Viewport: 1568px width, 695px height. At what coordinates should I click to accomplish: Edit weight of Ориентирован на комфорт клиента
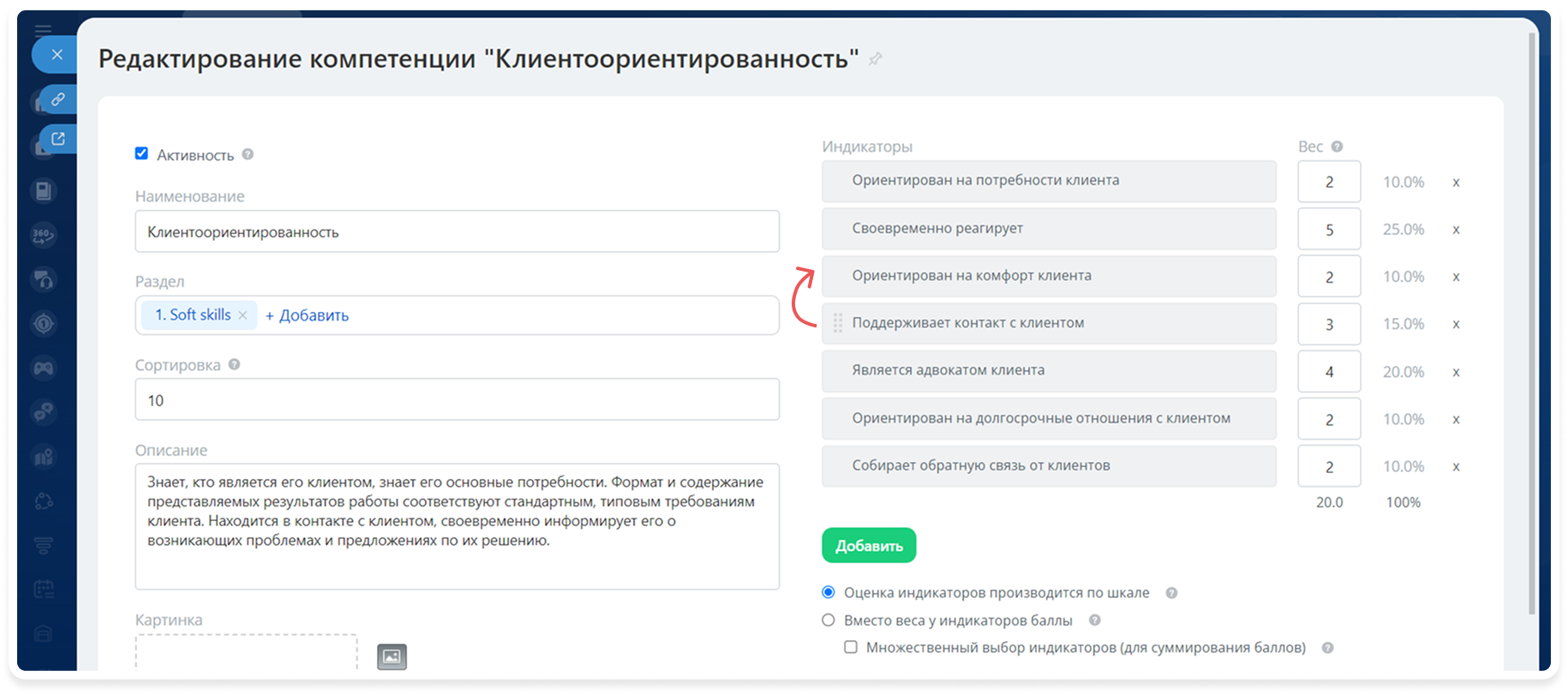click(1329, 277)
